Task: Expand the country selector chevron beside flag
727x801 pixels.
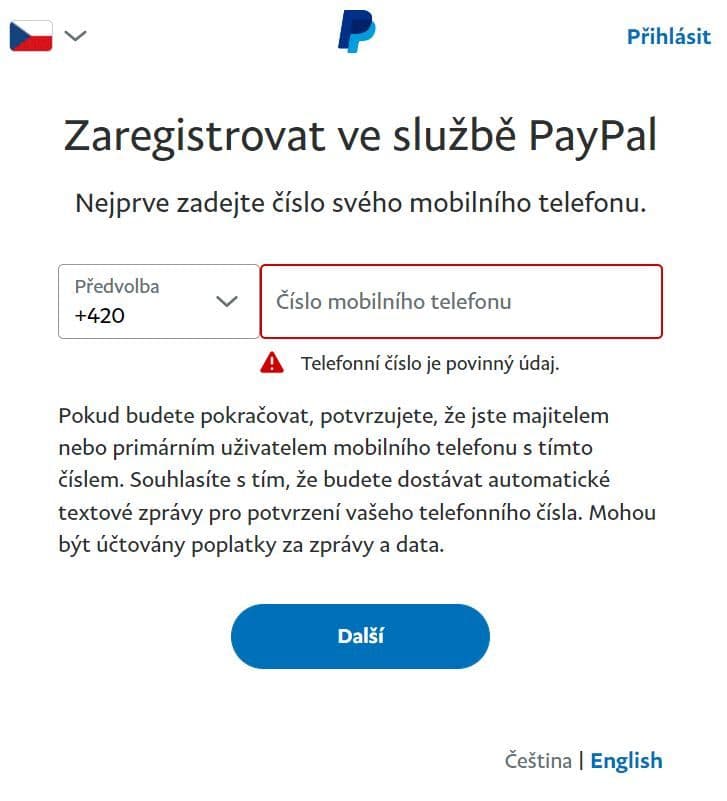Action: (x=76, y=36)
